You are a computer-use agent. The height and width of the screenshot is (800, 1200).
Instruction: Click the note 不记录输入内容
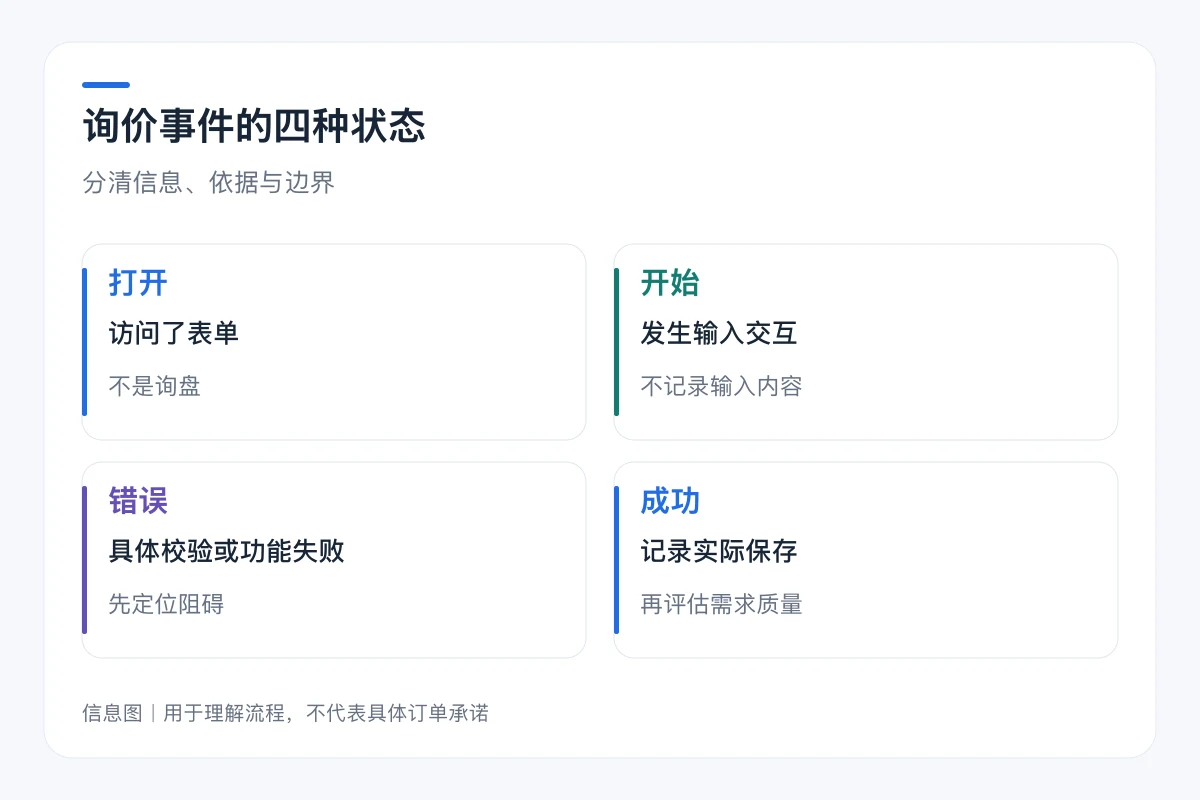[721, 386]
